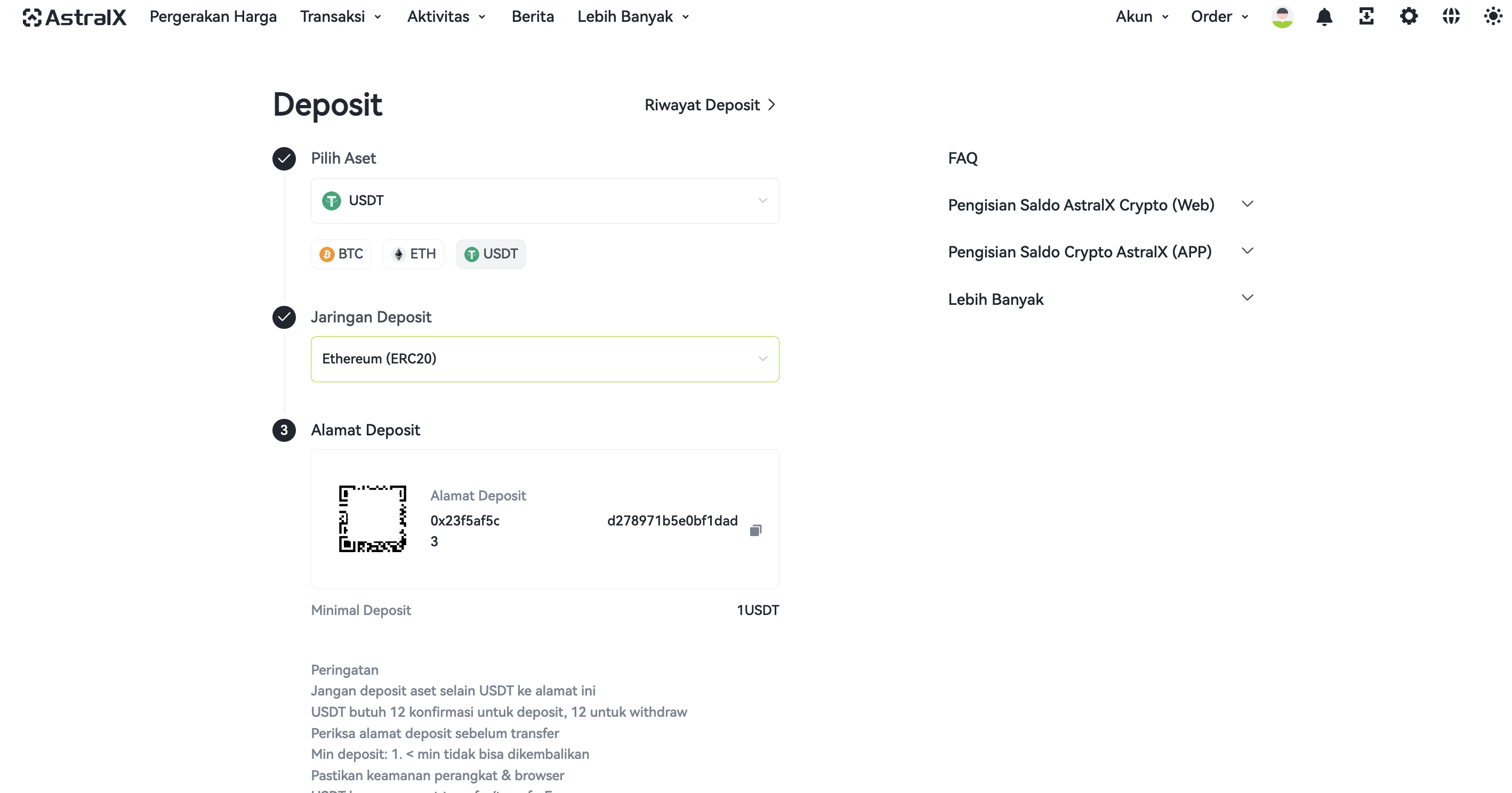This screenshot has height=793, width=1512.
Task: Open the USDT asset dropdown
Action: 545,200
